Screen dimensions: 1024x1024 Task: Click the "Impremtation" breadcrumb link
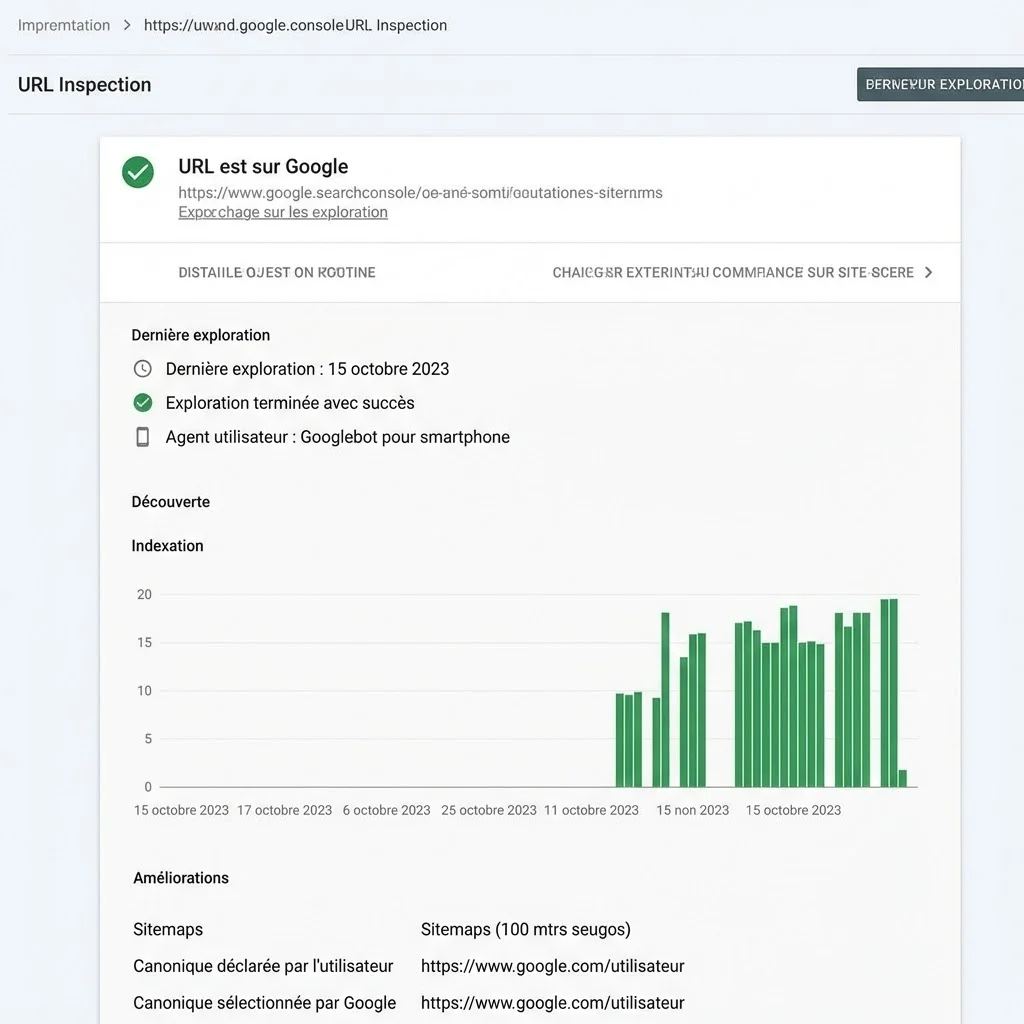pyautogui.click(x=63, y=24)
